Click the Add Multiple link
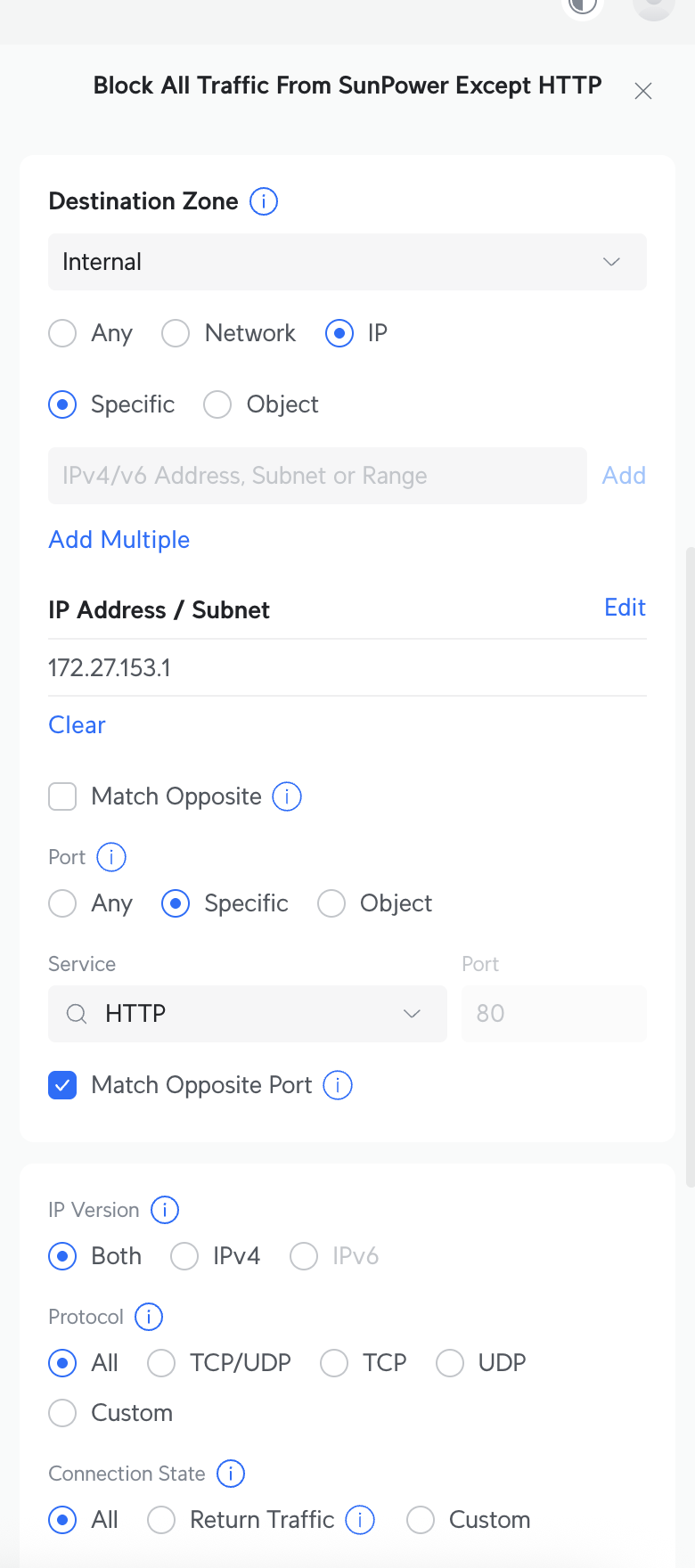 (119, 540)
